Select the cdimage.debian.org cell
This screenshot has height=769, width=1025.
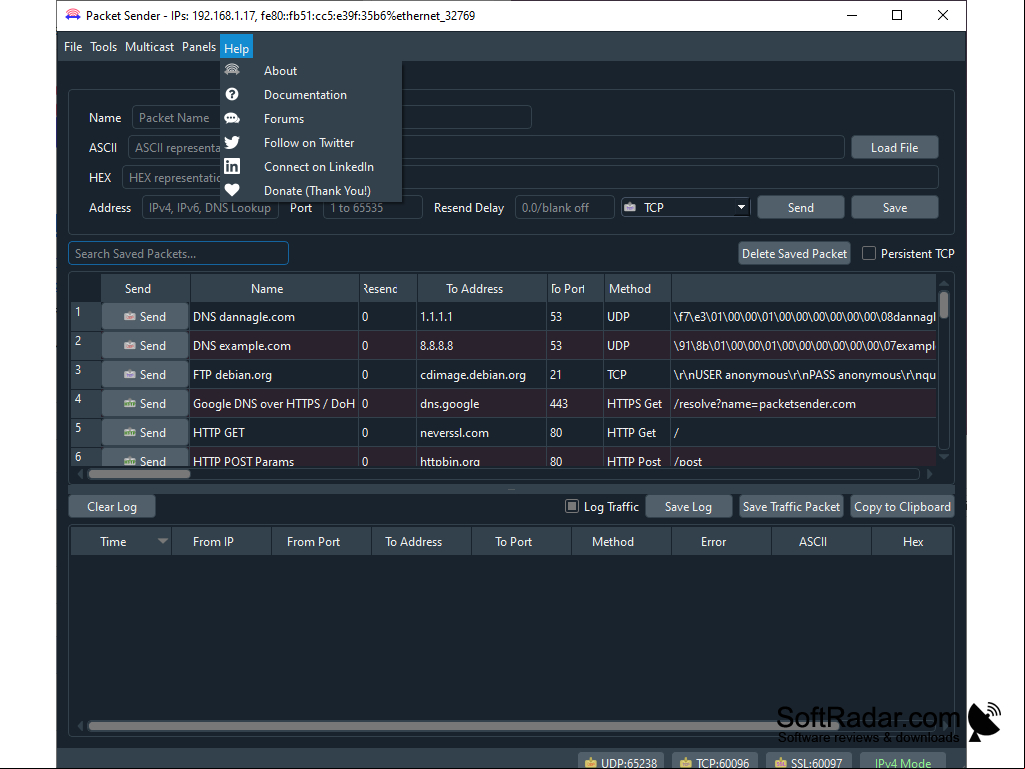(482, 375)
